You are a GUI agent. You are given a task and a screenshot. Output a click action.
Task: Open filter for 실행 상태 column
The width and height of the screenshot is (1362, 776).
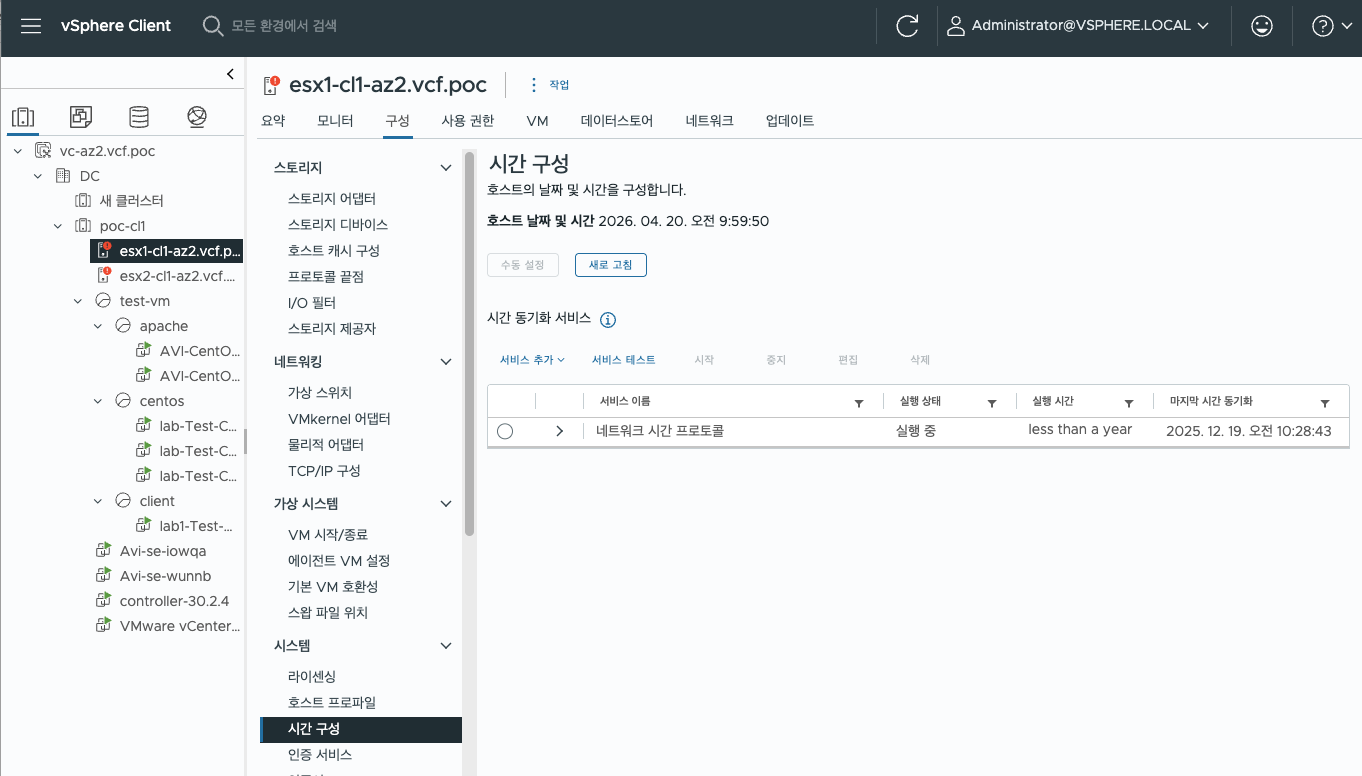point(992,403)
